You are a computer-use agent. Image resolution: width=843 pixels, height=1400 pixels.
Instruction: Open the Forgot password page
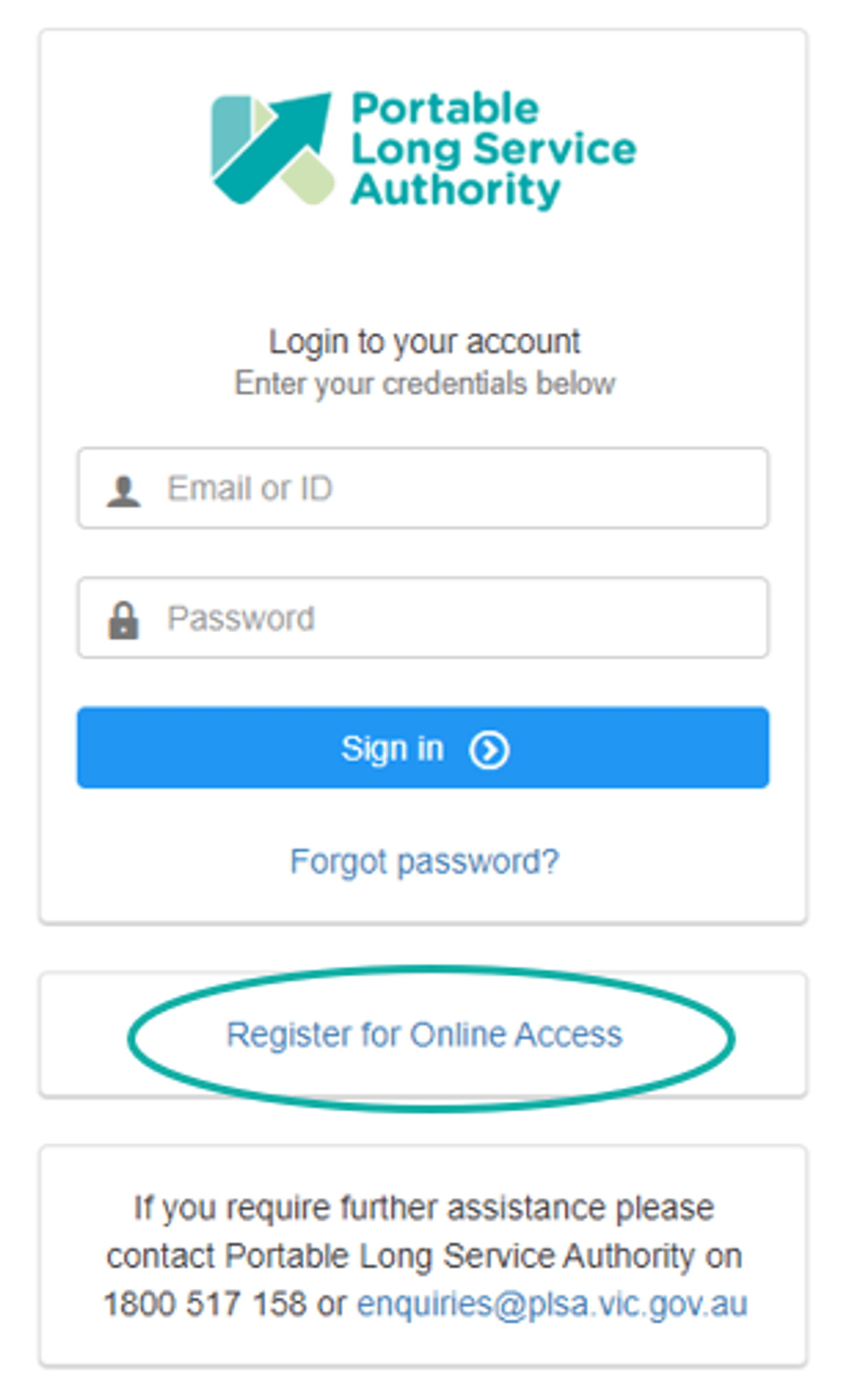click(x=424, y=861)
